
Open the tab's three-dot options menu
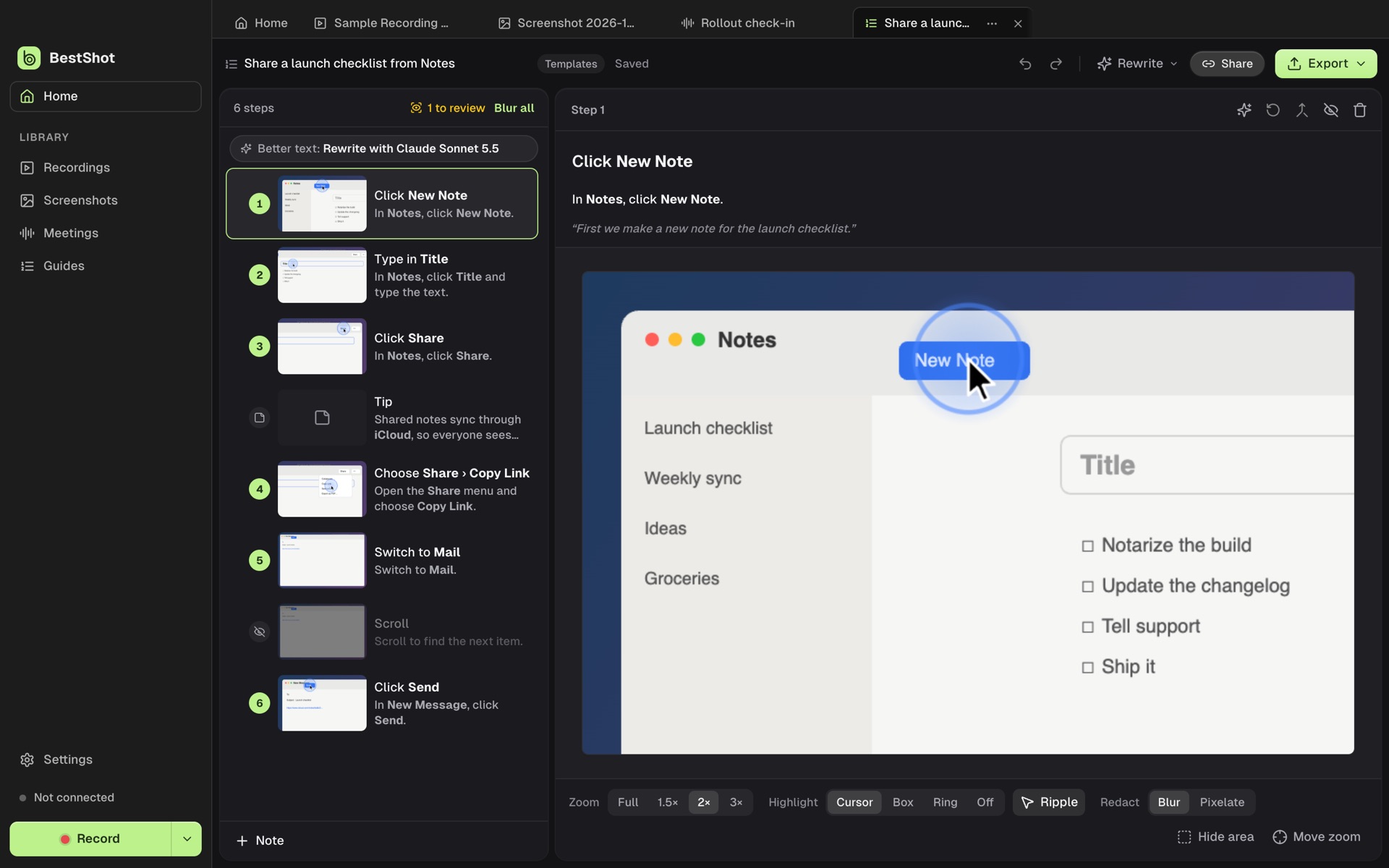[992, 23]
